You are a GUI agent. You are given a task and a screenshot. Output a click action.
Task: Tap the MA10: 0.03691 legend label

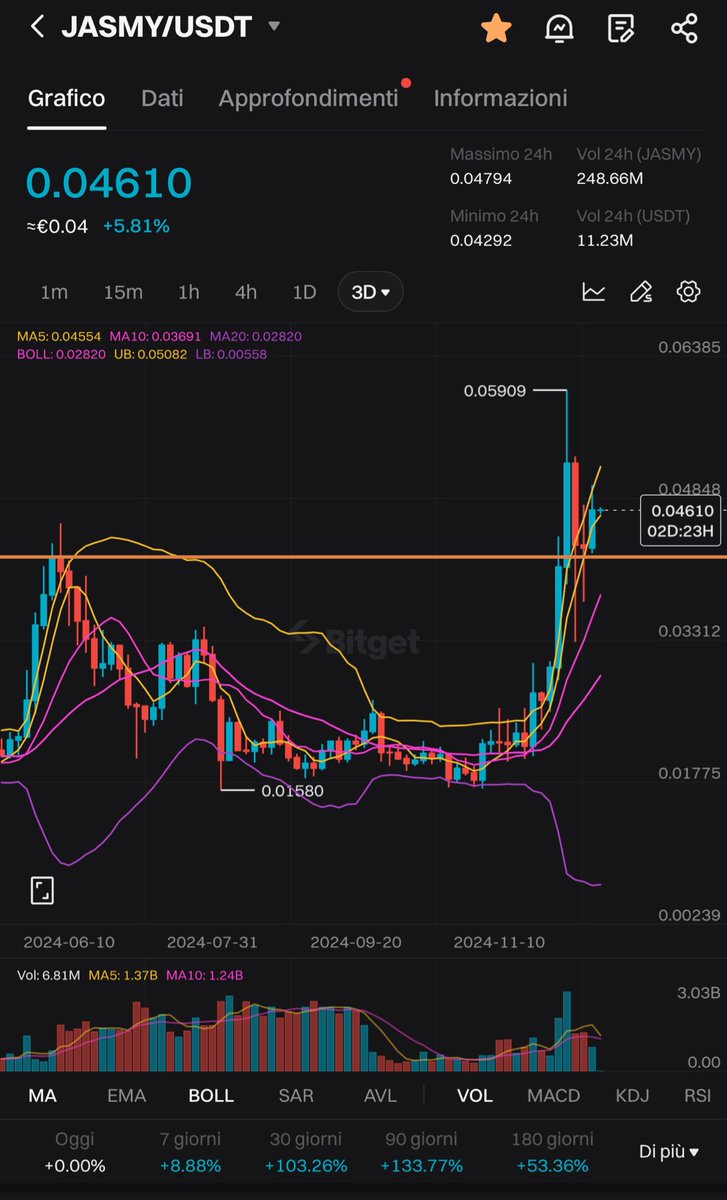pyautogui.click(x=156, y=337)
